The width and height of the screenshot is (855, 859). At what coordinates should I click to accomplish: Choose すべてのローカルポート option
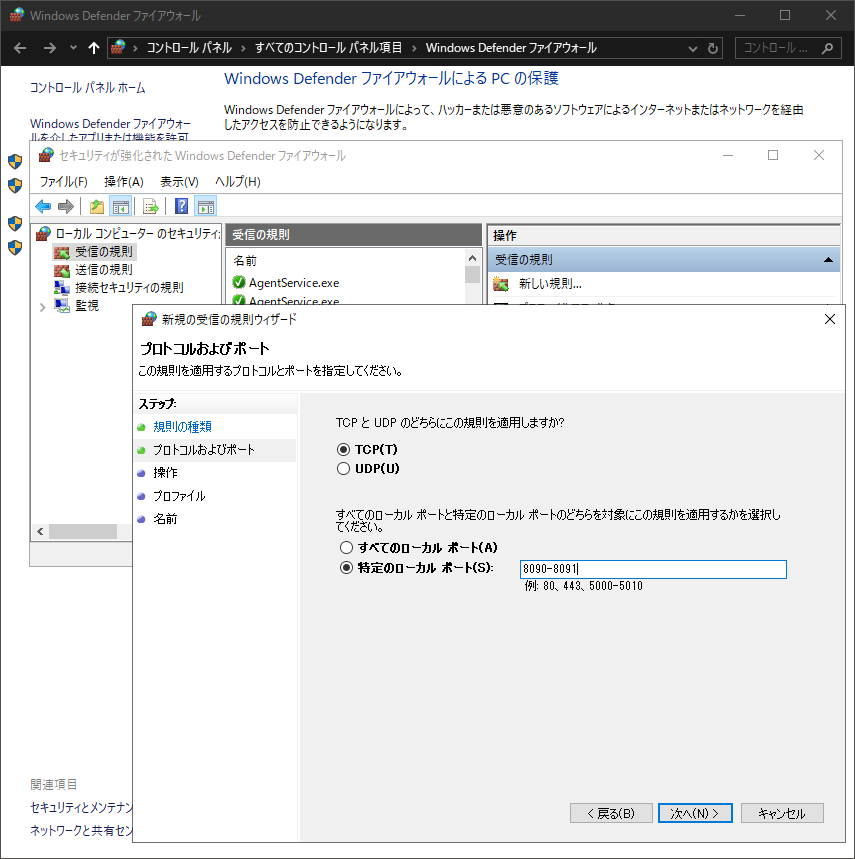(x=346, y=547)
